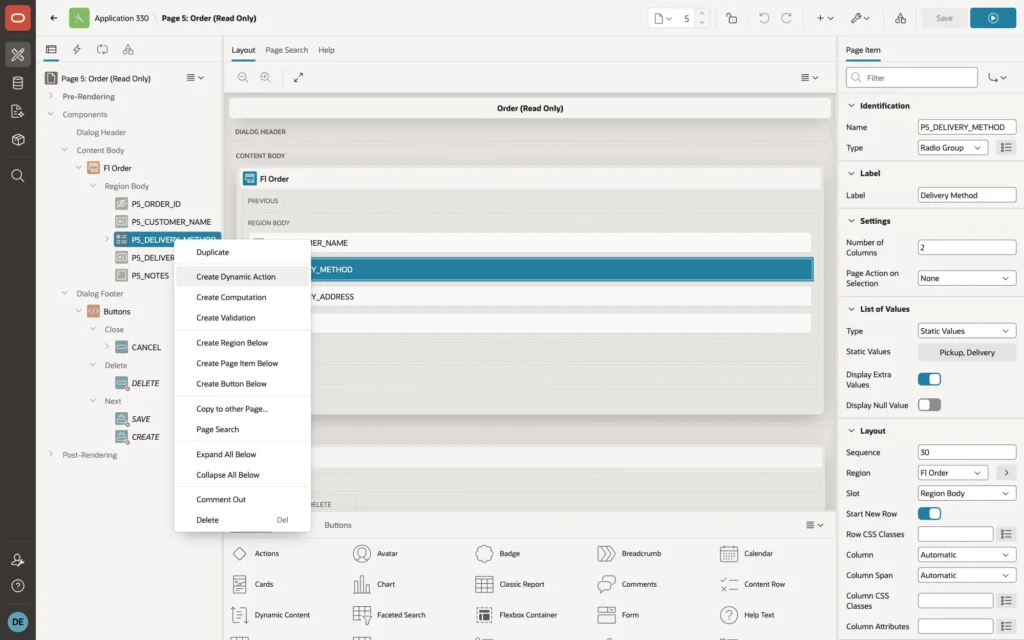The height and width of the screenshot is (640, 1024).
Task: Open SQL Workshop database icon
Action: 18,83
